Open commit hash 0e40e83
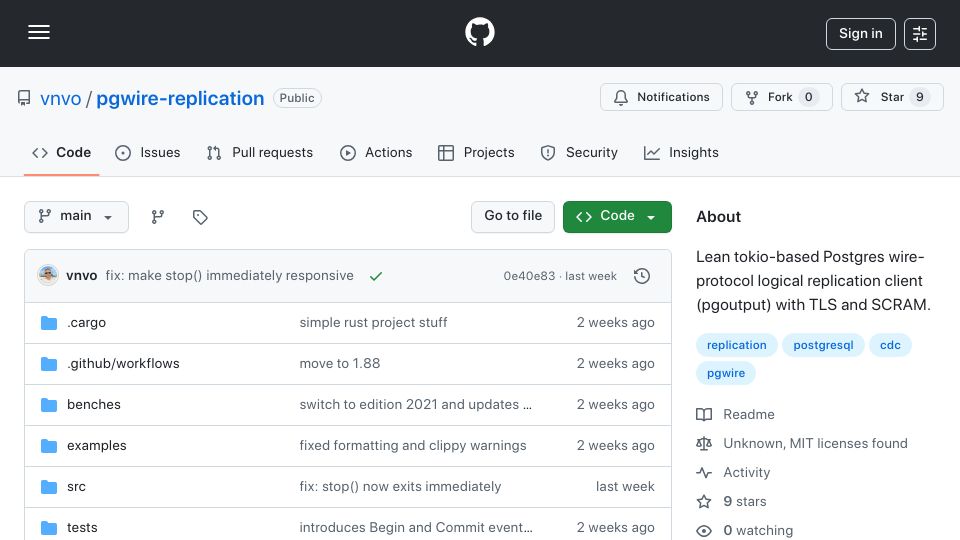This screenshot has width=960, height=540. click(x=529, y=276)
